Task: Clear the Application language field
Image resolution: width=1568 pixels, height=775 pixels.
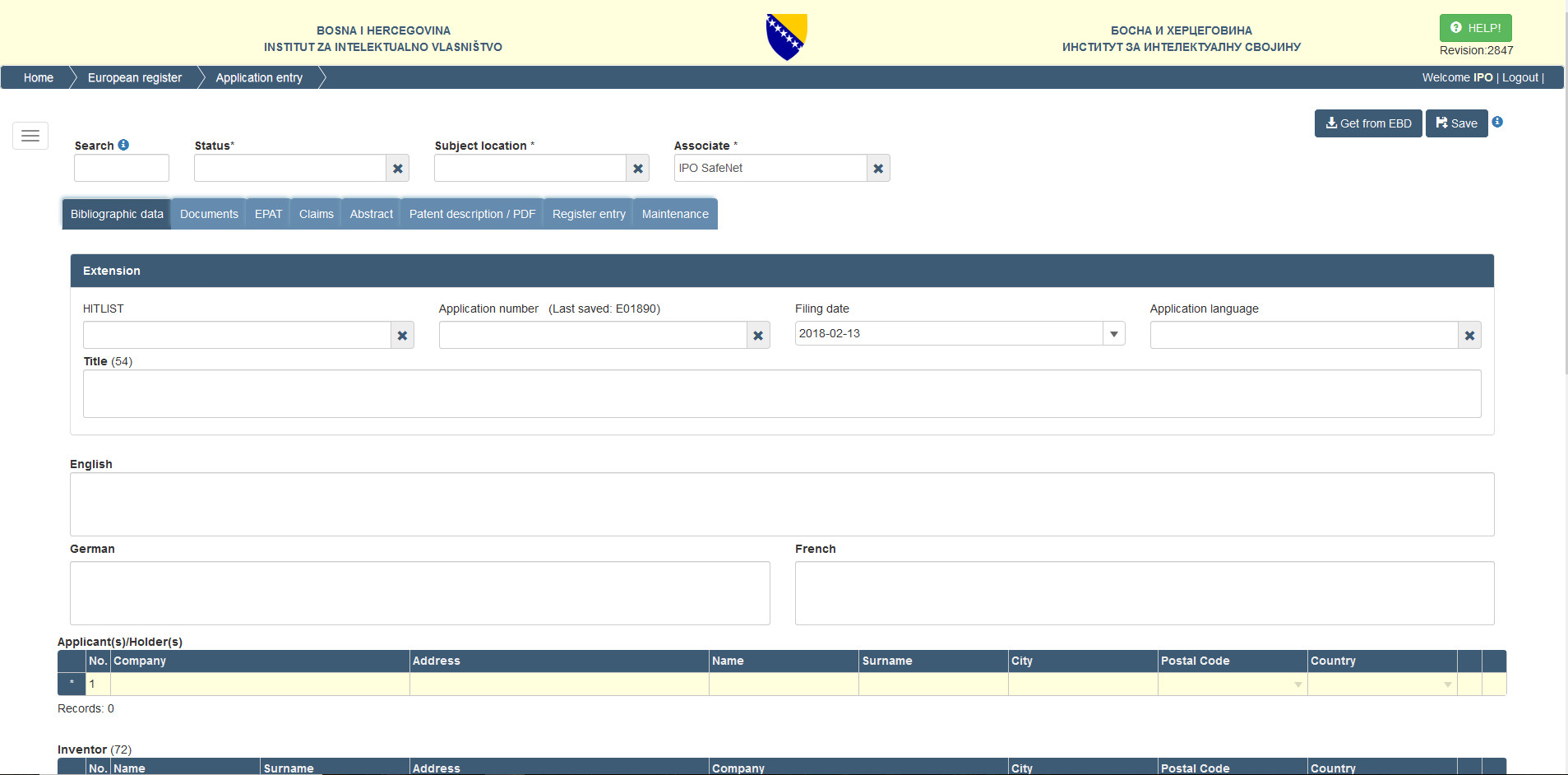Action: coord(1469,336)
